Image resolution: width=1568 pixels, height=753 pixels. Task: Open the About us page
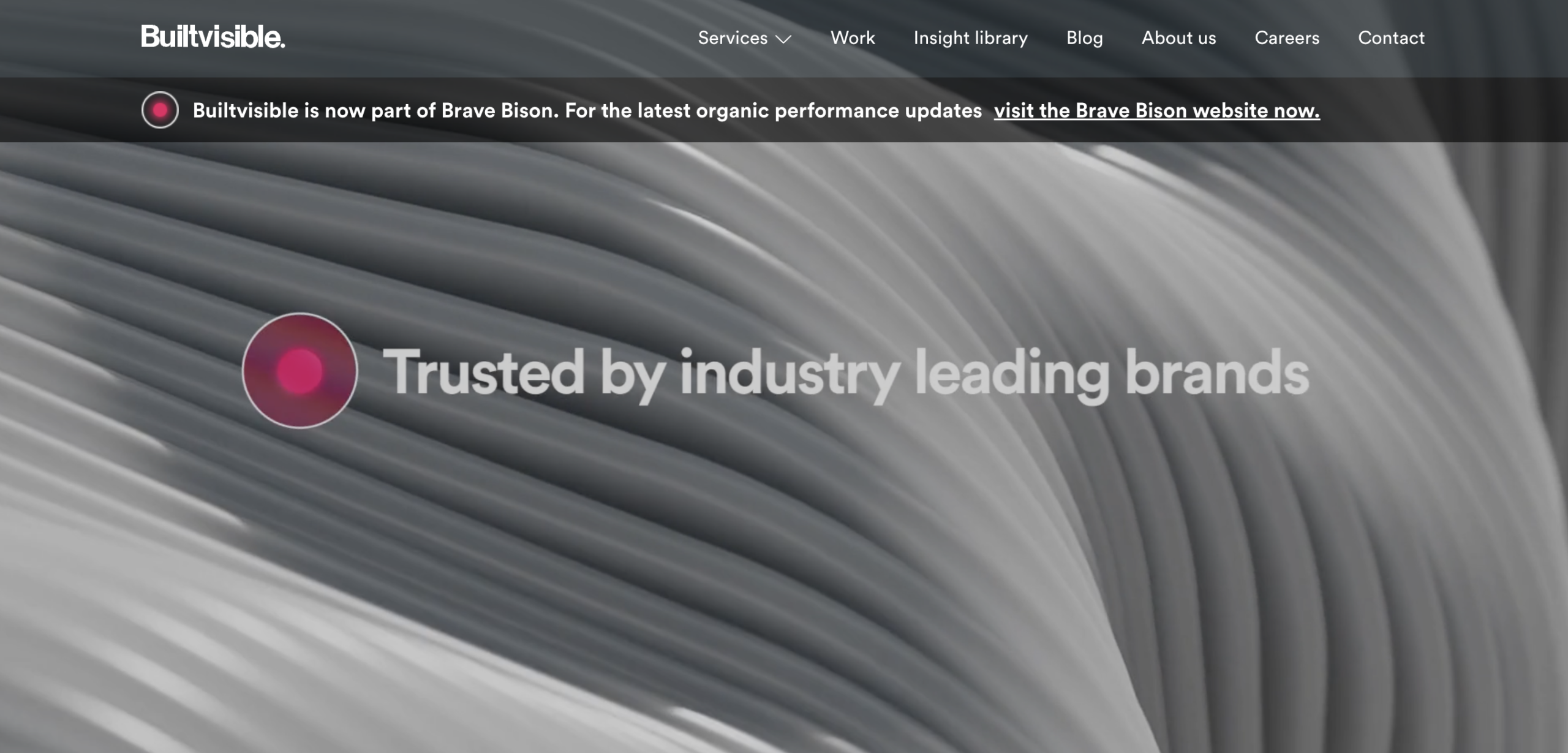(1178, 38)
